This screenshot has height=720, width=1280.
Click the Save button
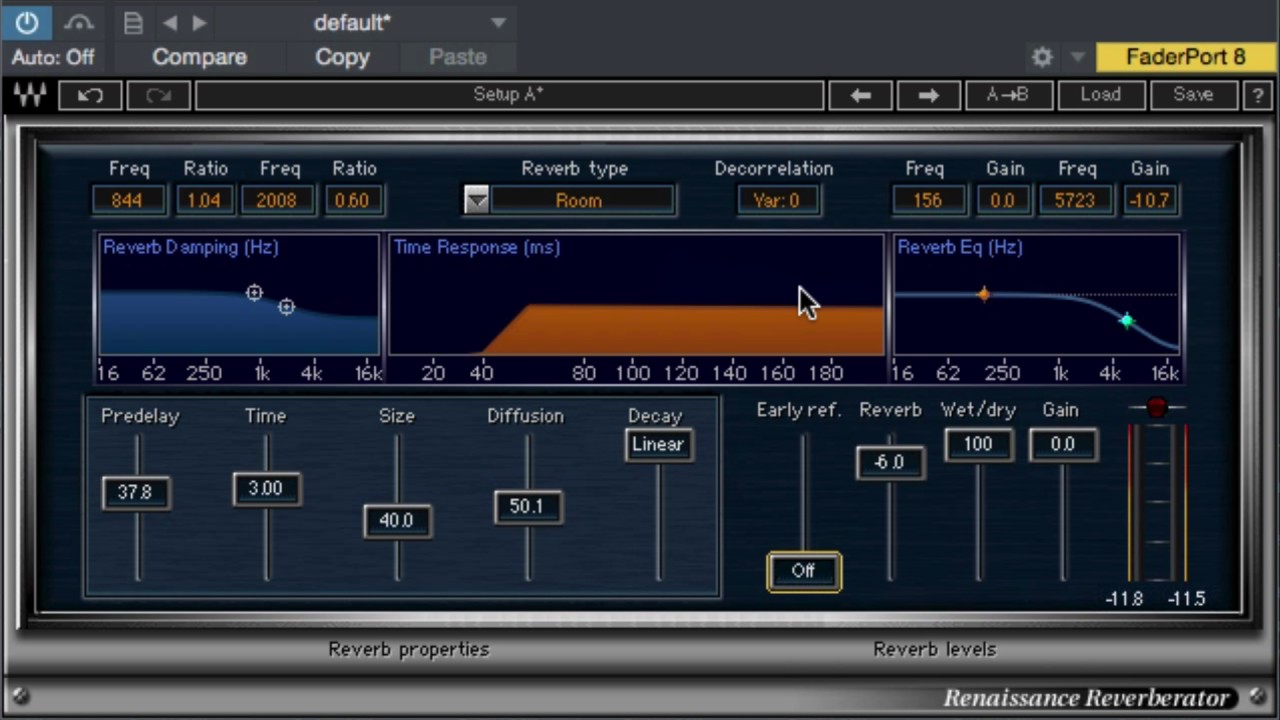pos(1193,95)
